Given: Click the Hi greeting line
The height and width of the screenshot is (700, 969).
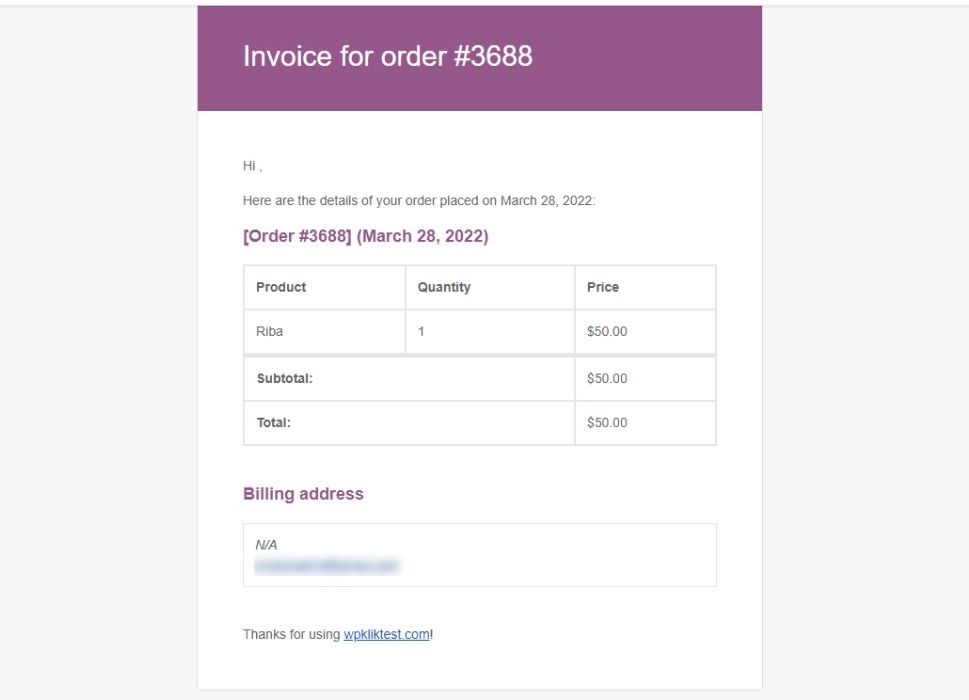Looking at the screenshot, I should [252, 166].
